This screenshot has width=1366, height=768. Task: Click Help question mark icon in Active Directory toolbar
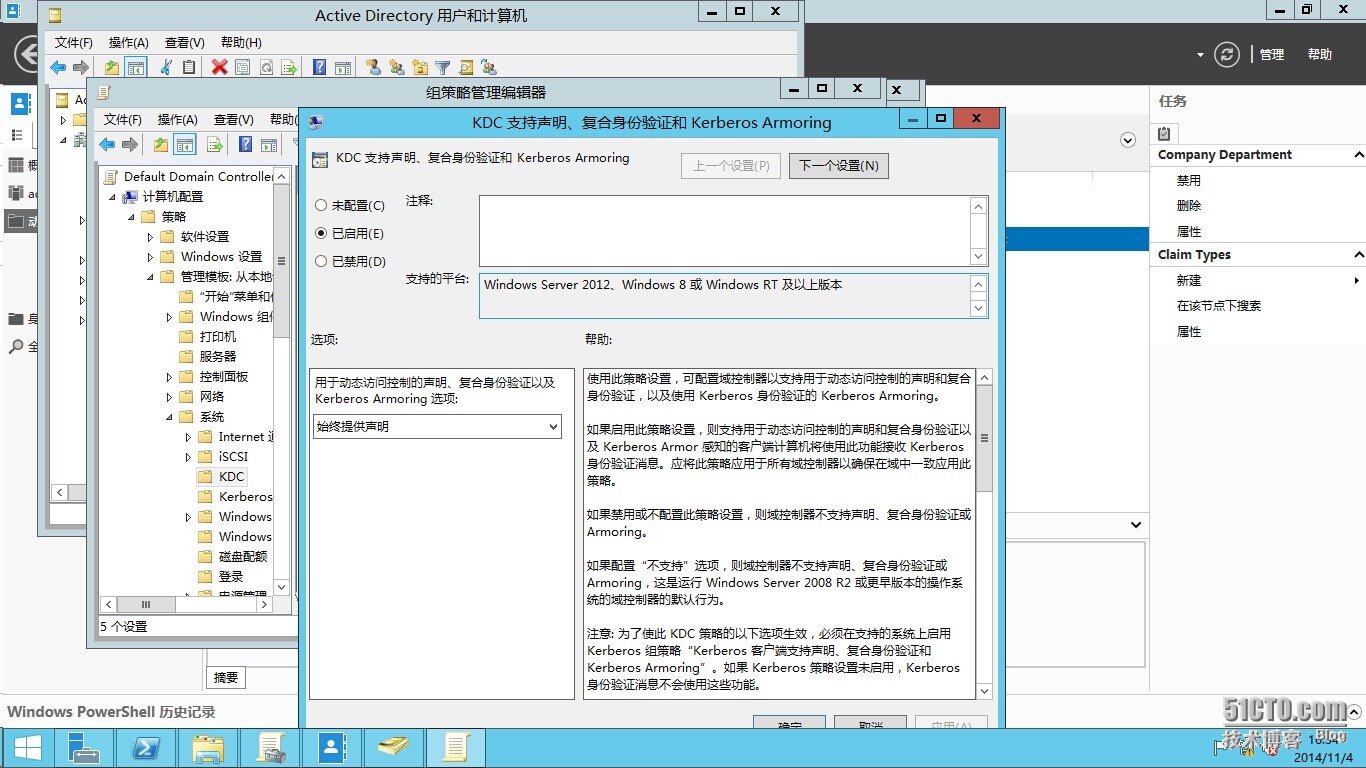(319, 67)
